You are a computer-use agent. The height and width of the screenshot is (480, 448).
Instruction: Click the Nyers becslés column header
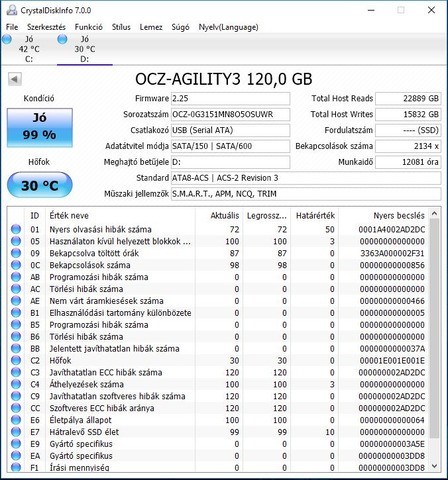point(384,216)
